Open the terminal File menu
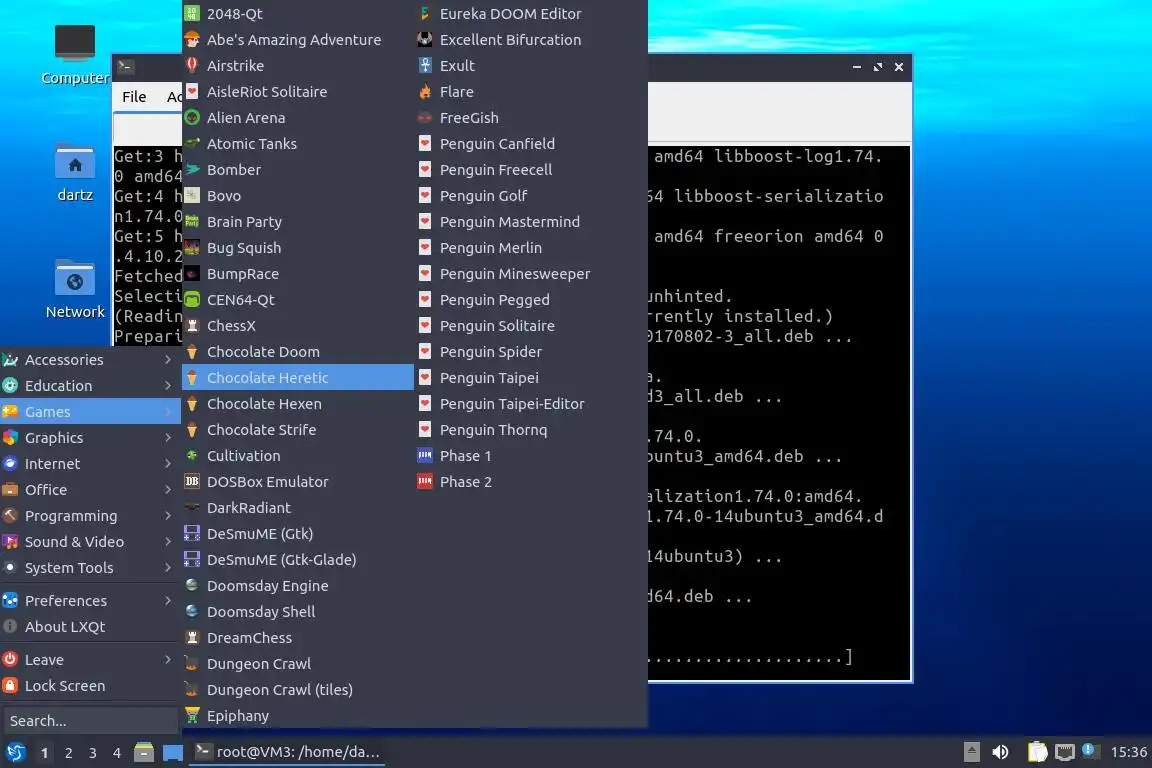 coord(134,96)
